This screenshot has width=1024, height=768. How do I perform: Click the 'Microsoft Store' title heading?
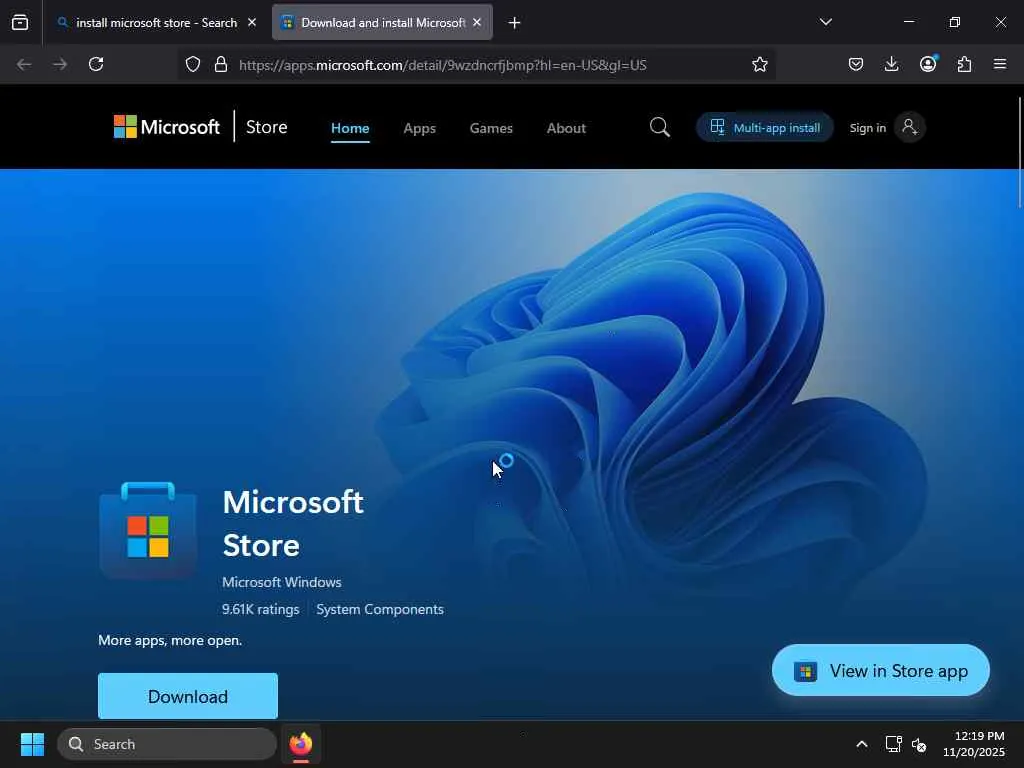293,523
